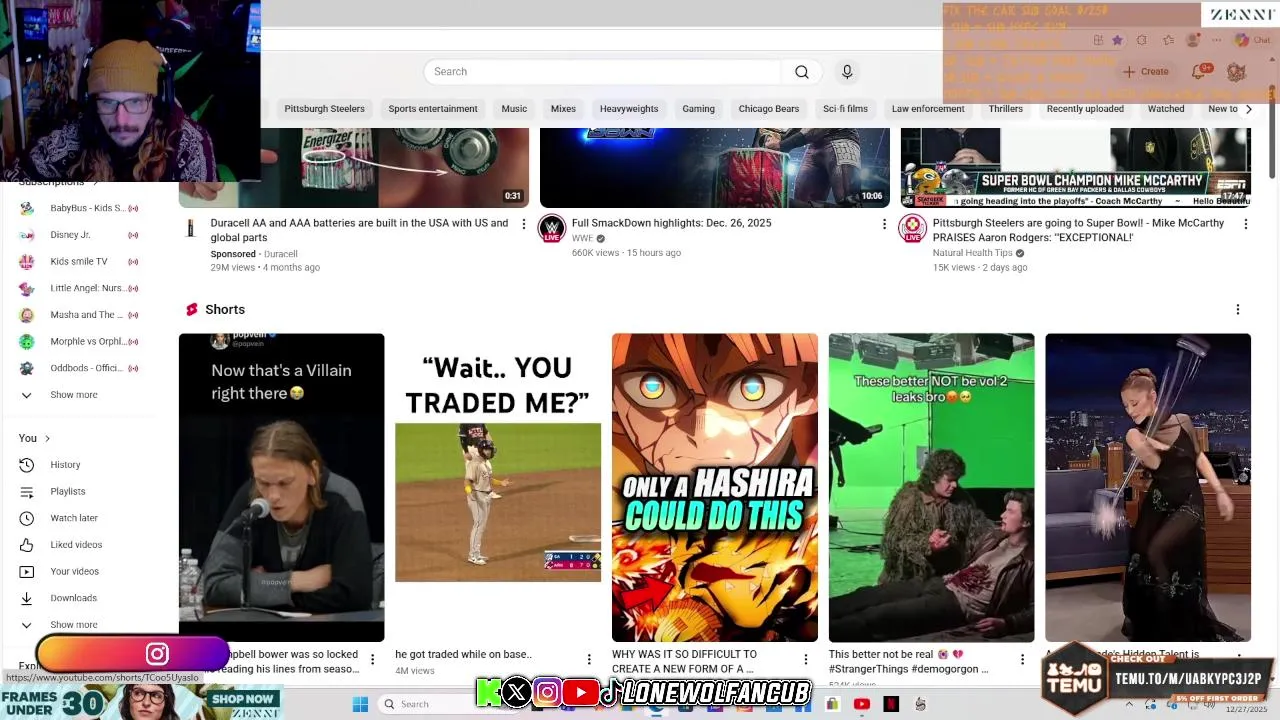Open options menu for Full SmackDown highlights video
The width and height of the screenshot is (1280, 720).
click(x=884, y=224)
